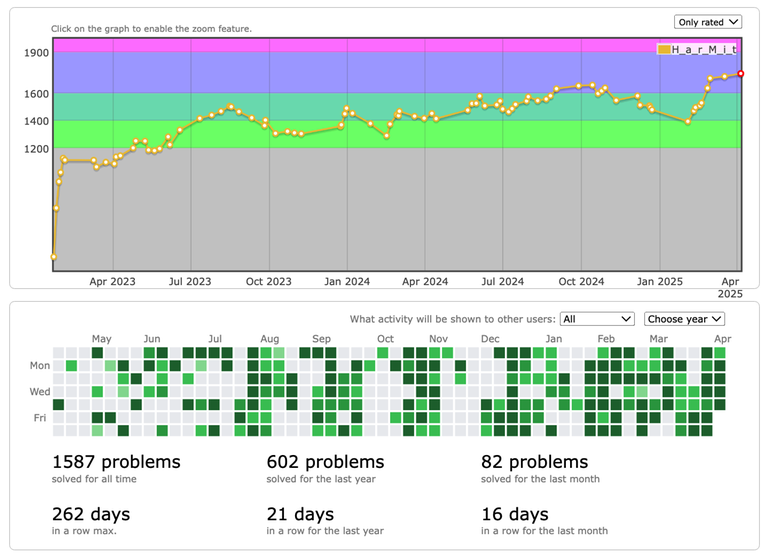Expand the activity visibility "All" dropdown
Image resolution: width=768 pixels, height=559 pixels.
tap(597, 319)
